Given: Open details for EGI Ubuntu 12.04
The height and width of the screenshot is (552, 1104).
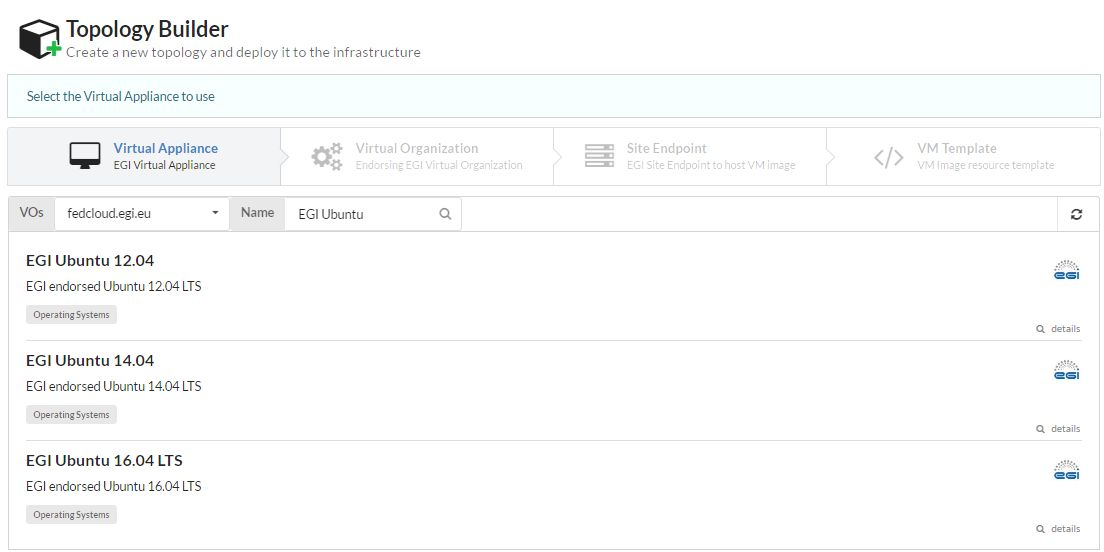Looking at the screenshot, I should coord(1058,329).
